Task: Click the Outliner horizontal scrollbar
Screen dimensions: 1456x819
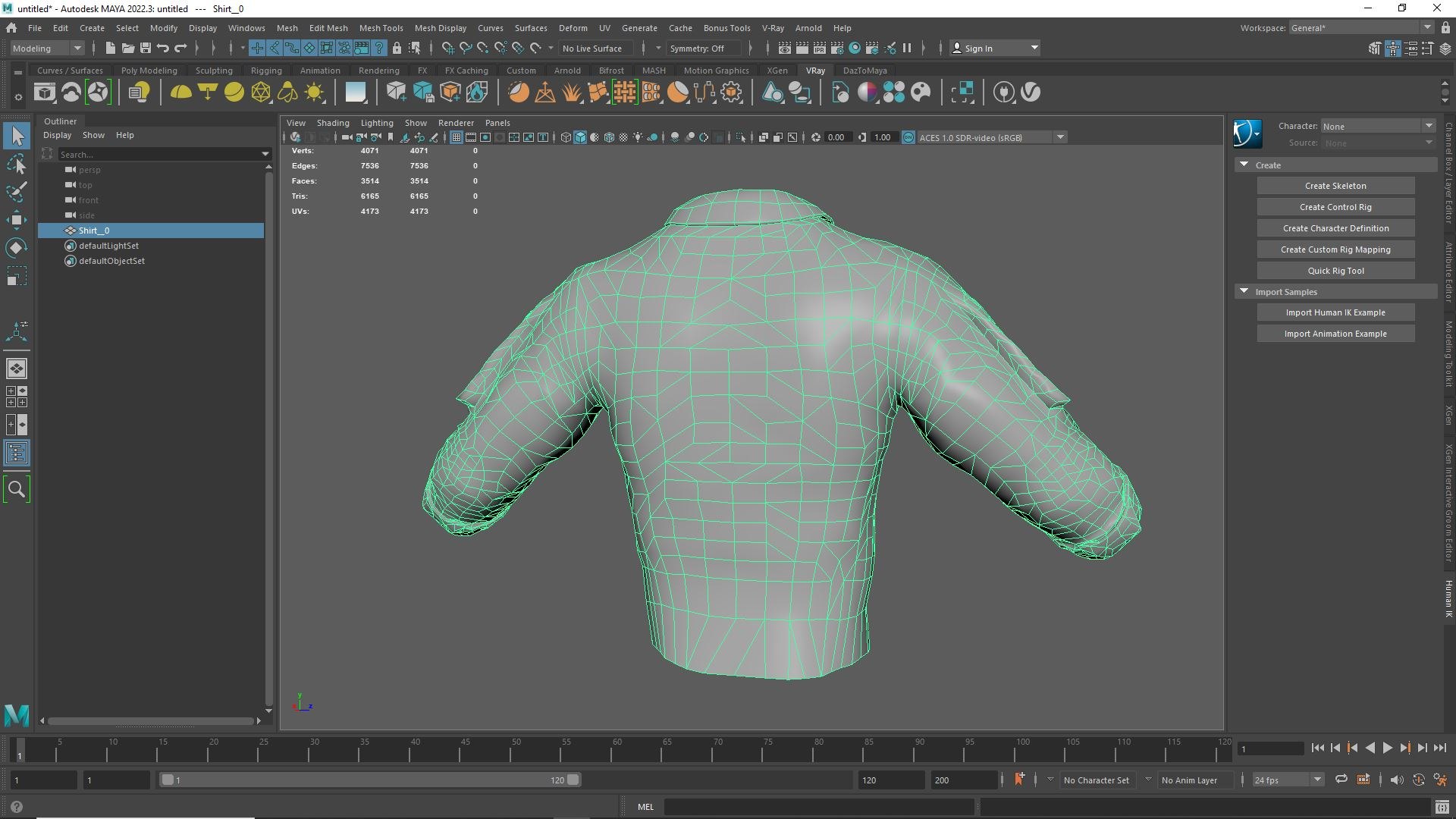Action: pos(150,720)
